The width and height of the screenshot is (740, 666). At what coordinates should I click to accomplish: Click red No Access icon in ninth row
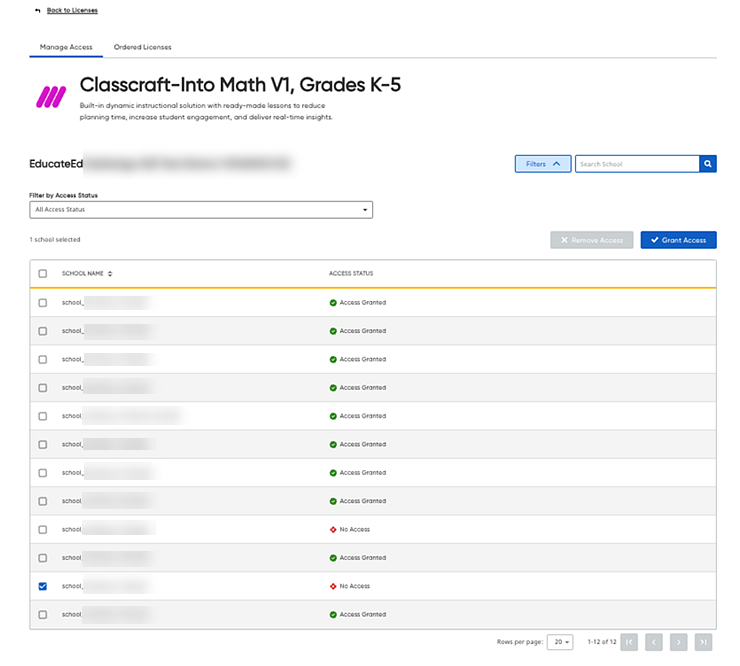click(x=333, y=530)
